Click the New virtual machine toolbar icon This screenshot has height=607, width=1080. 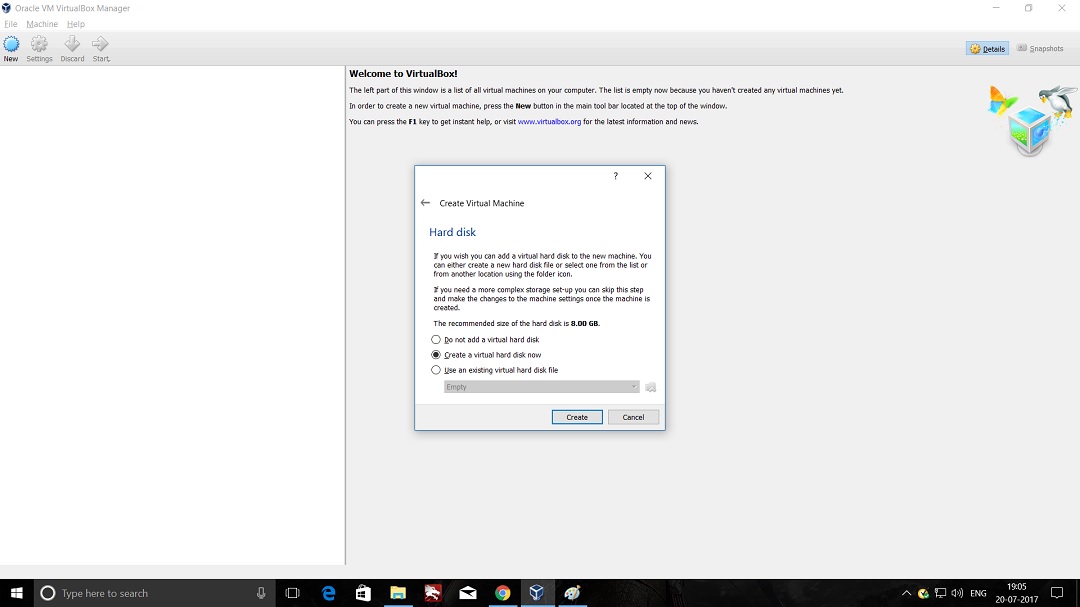tap(11, 46)
